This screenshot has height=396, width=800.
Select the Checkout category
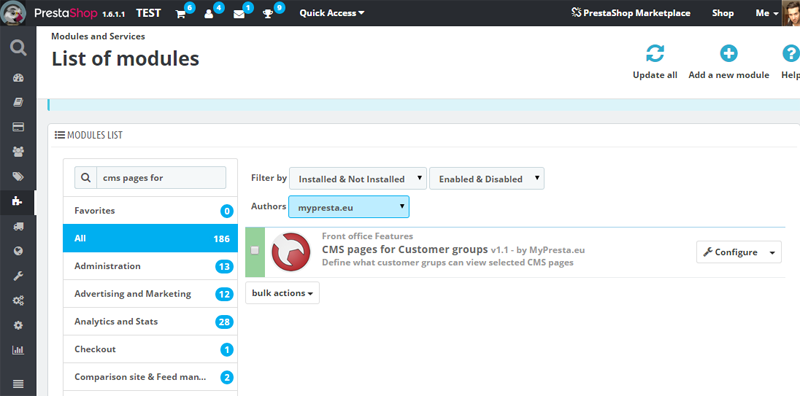(x=151, y=349)
